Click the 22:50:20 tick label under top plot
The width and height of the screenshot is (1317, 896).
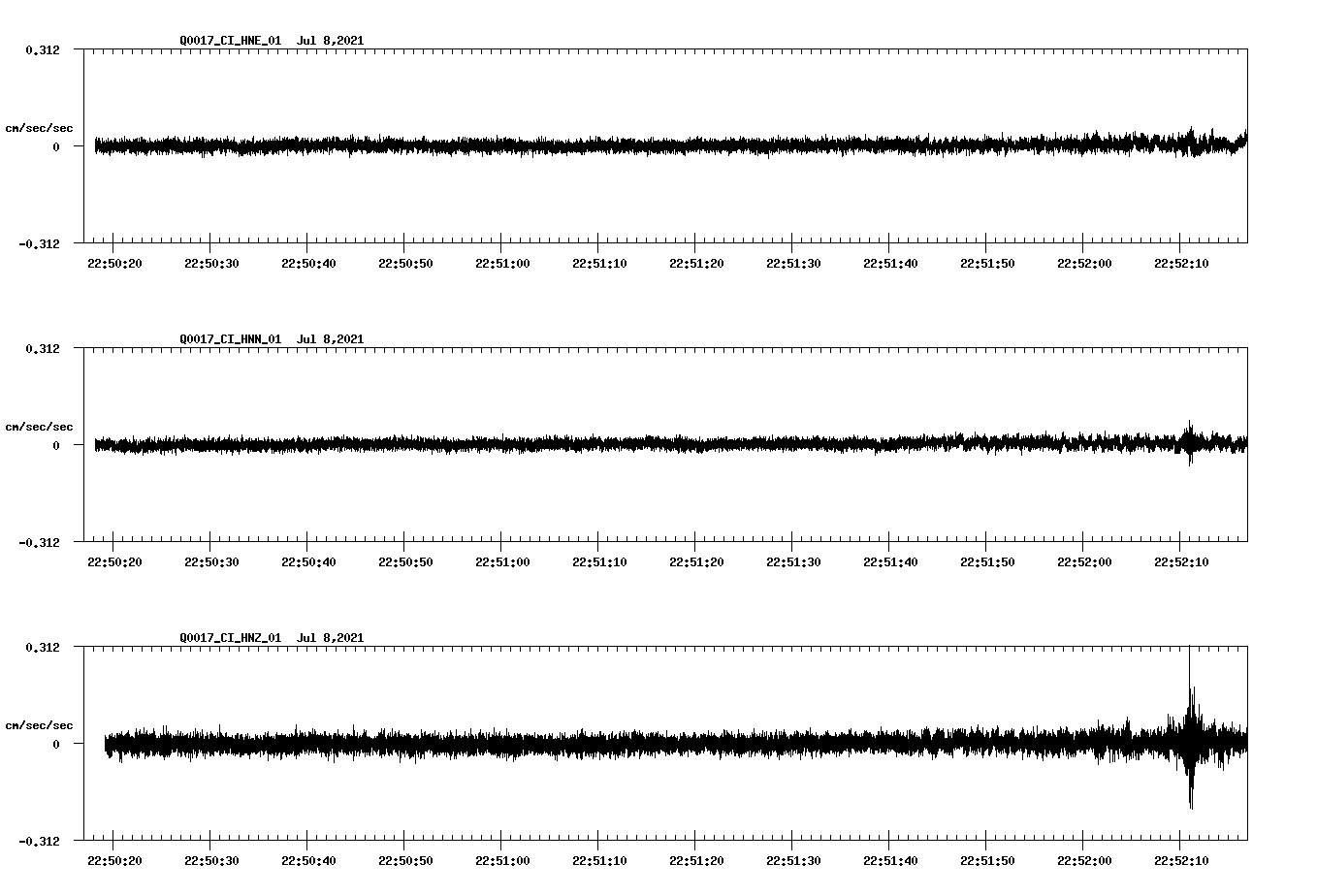tap(113, 261)
